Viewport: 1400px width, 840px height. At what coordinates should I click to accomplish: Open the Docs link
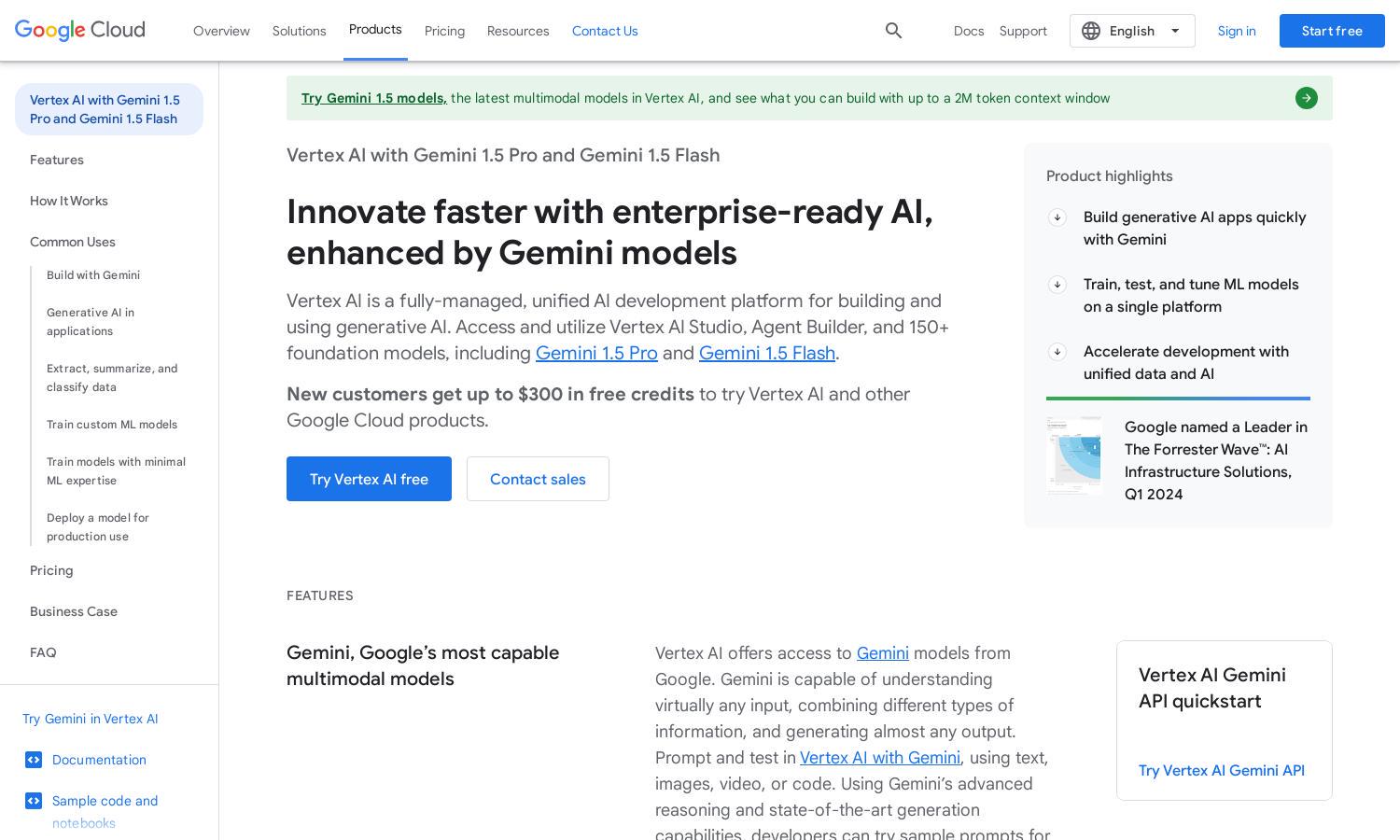[969, 31]
